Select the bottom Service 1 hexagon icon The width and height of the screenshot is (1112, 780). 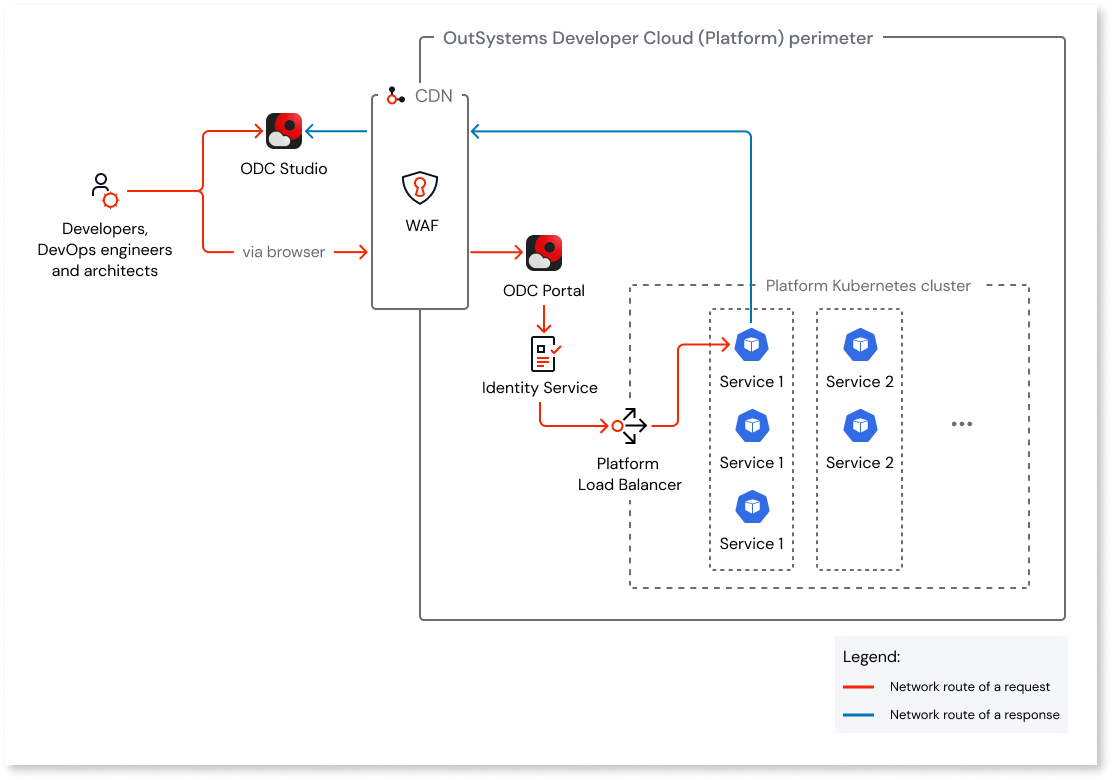751,506
